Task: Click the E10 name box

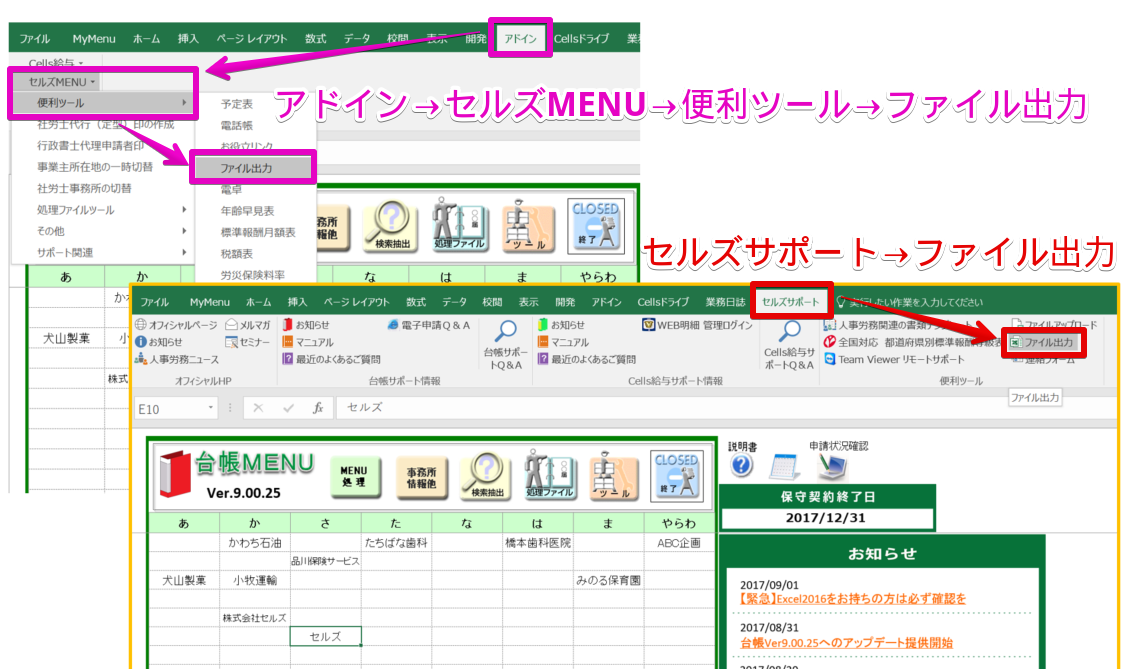Action: (171, 409)
